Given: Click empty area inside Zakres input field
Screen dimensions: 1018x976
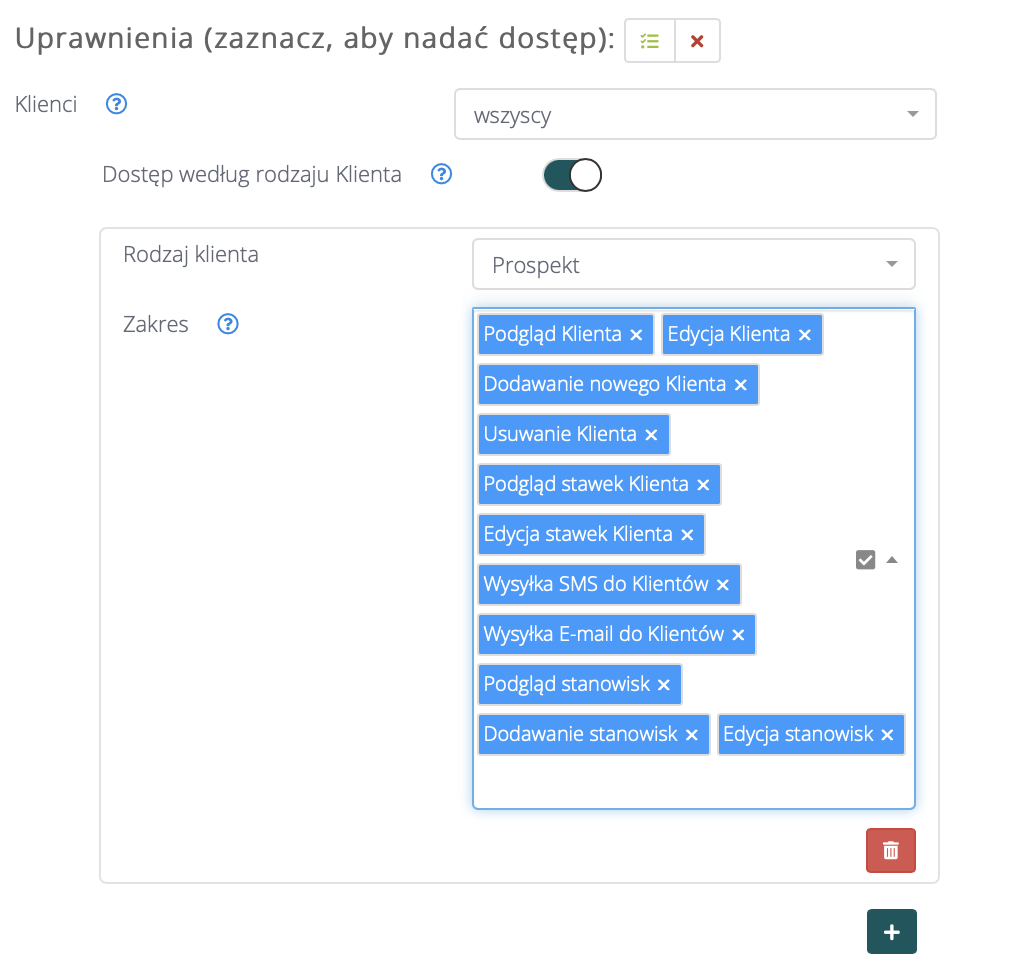Looking at the screenshot, I should click(690, 782).
